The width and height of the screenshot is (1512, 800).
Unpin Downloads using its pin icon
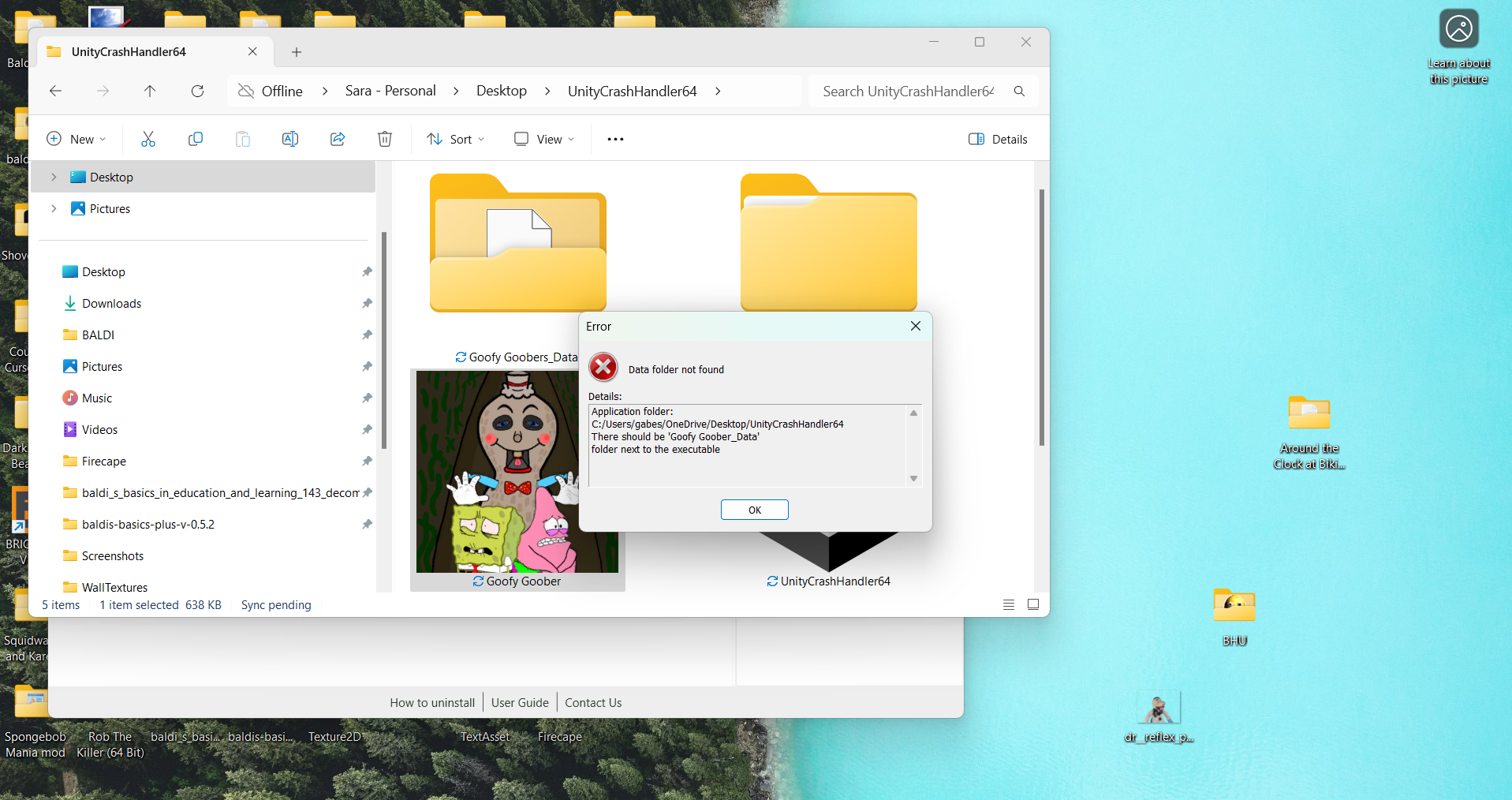tap(367, 303)
